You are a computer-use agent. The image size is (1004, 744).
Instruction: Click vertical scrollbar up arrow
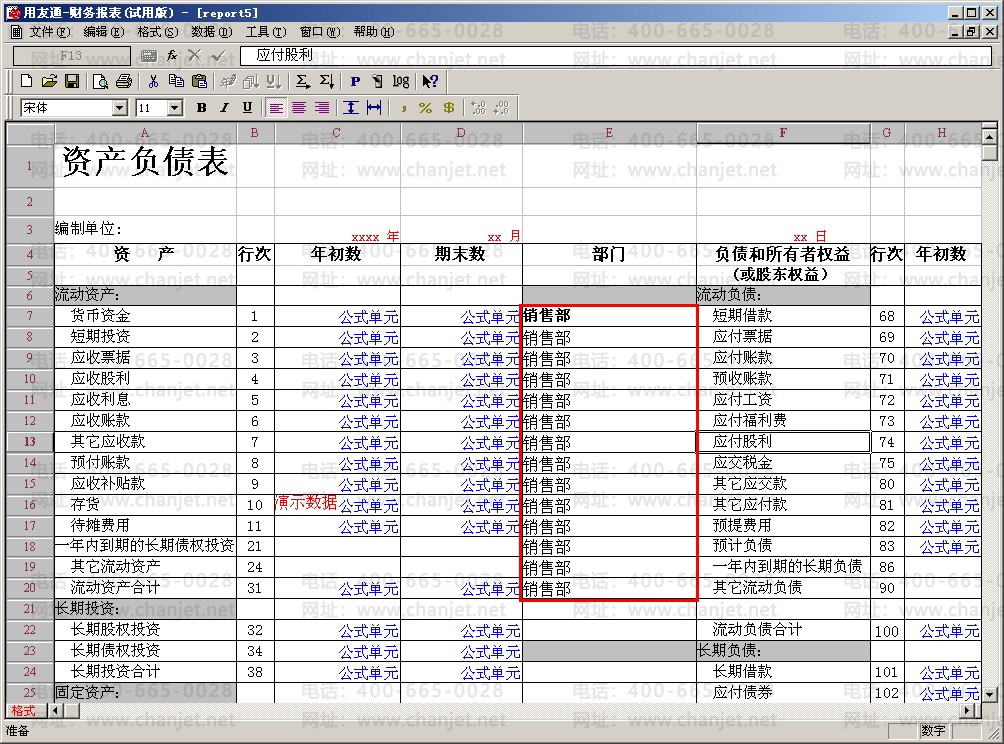click(989, 136)
